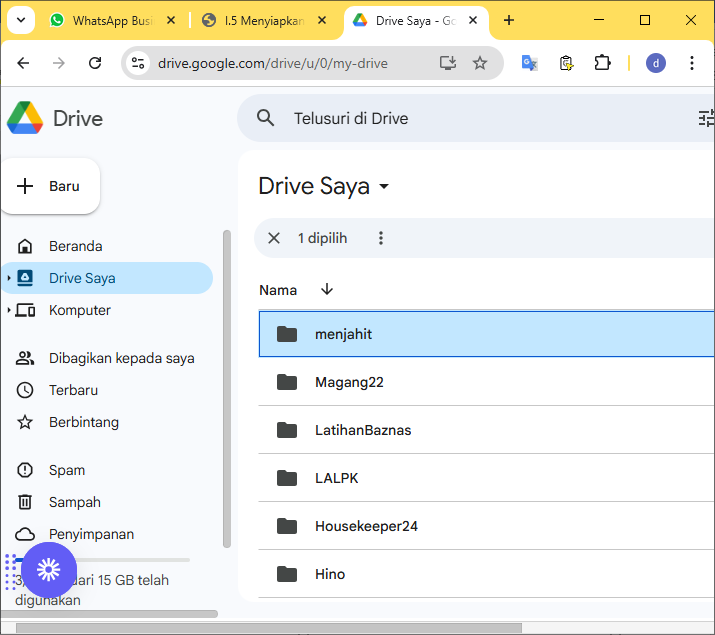715x635 pixels.
Task: Expand the Drive Saya tree arrow
Action: 9,278
